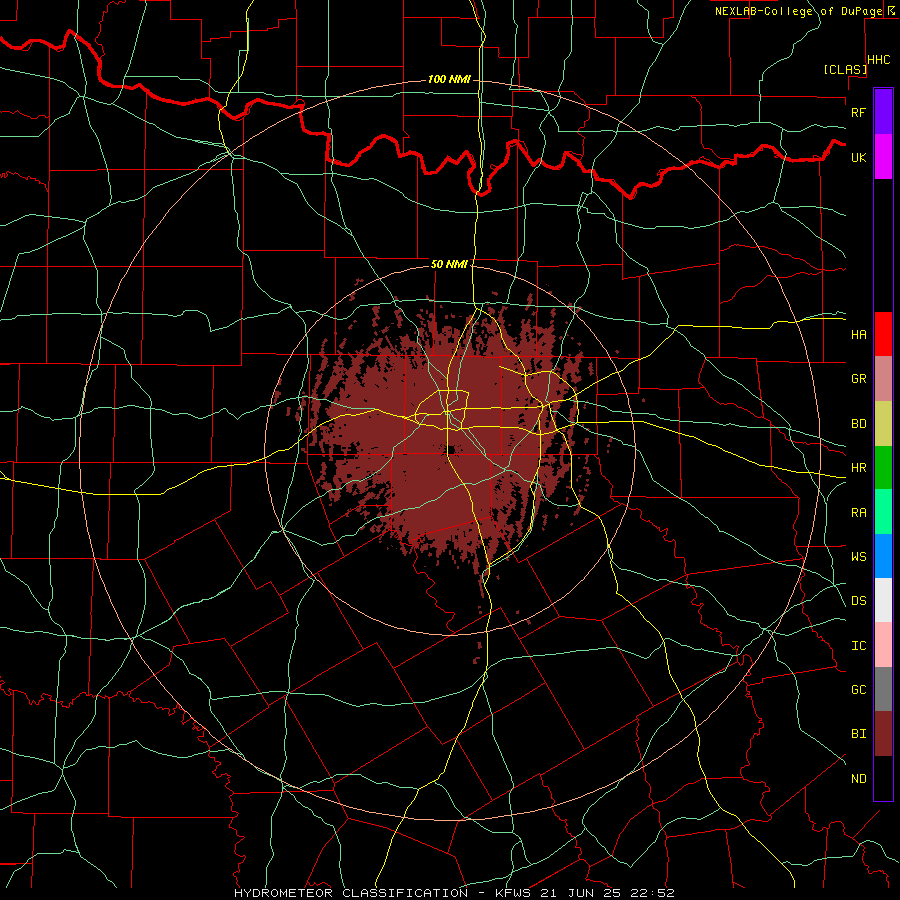Image resolution: width=900 pixels, height=900 pixels.
Task: Click the HYDROMETEOR CLASSIFICATION title text
Action: [x=351, y=893]
